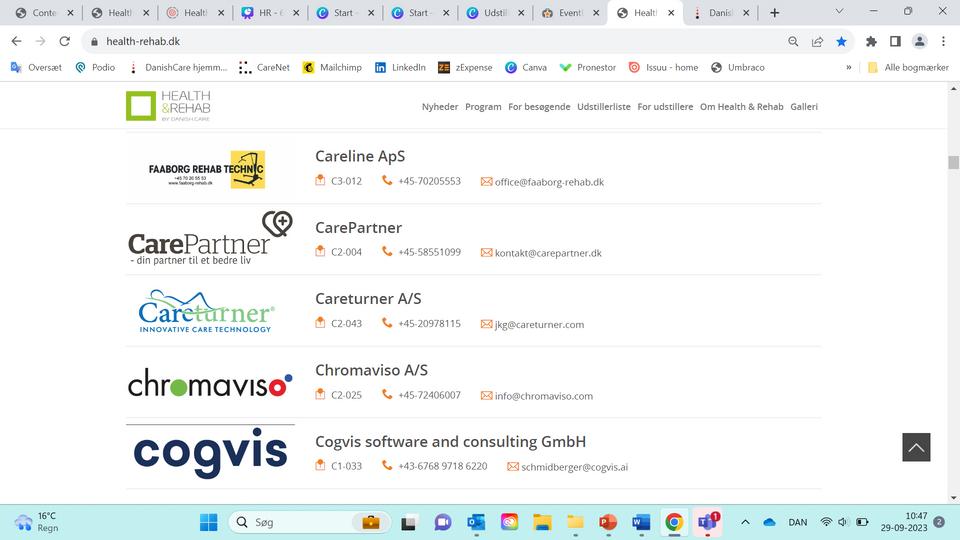Open the Podio bookmark

[x=95, y=67]
